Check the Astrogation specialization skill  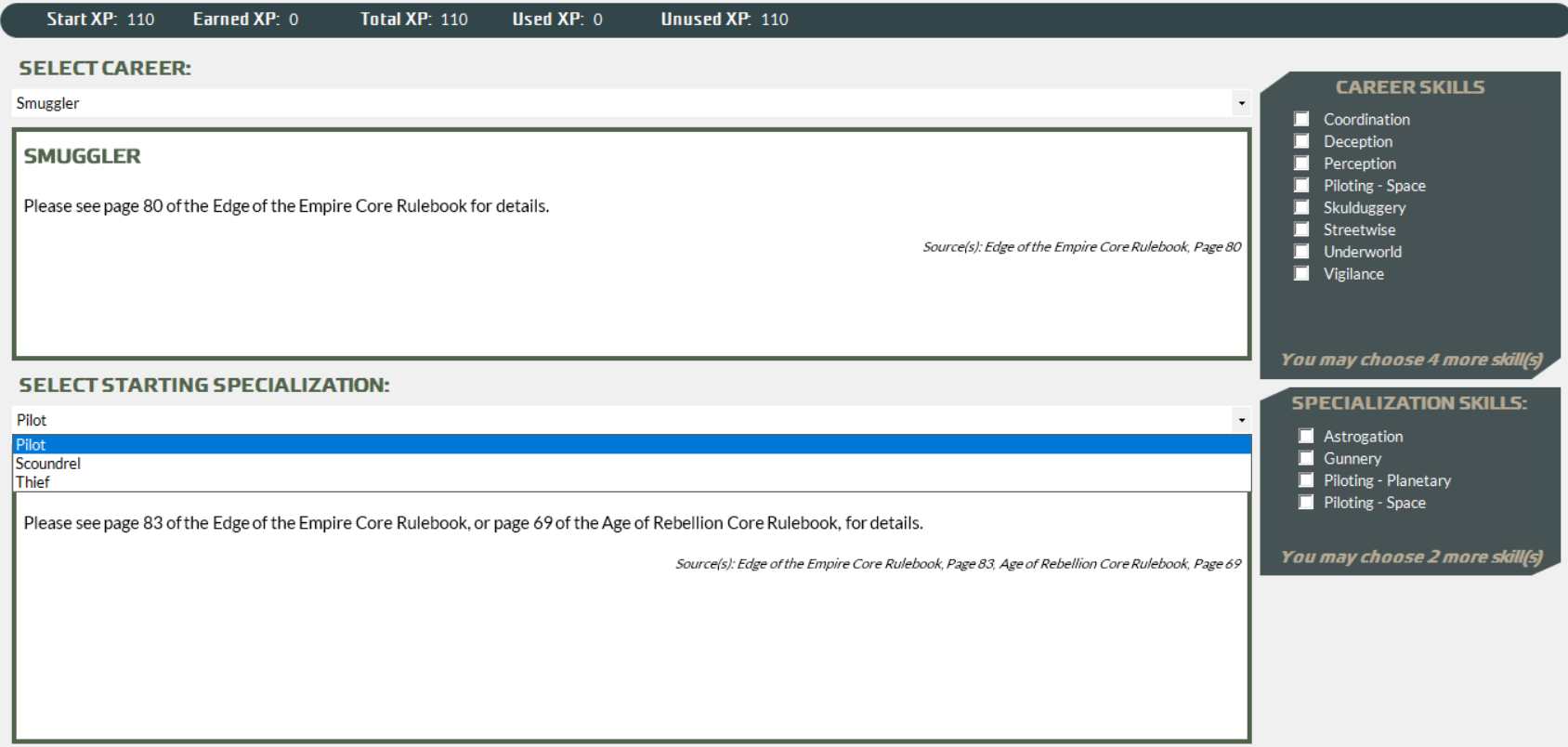point(1306,436)
